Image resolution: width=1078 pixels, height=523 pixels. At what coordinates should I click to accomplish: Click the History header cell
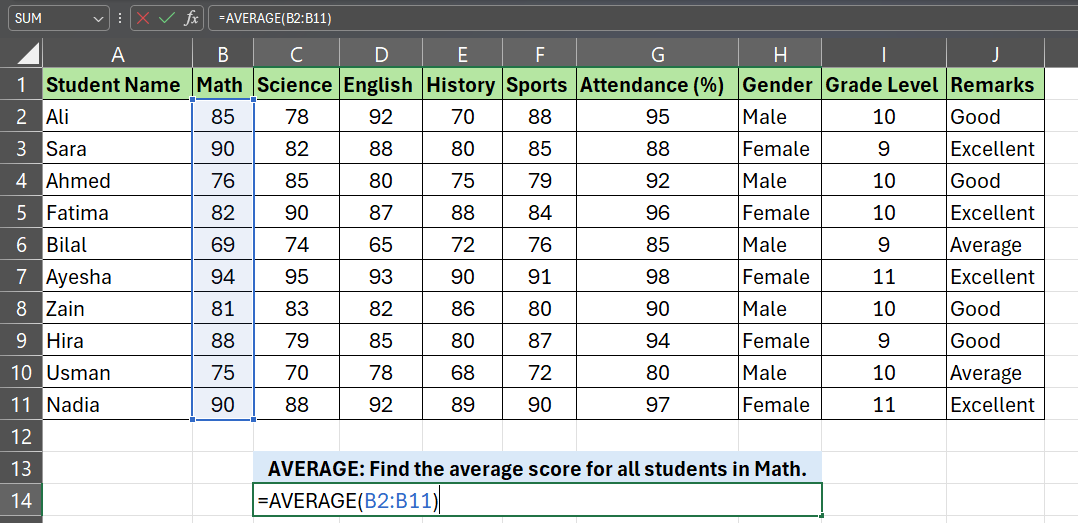(x=463, y=85)
